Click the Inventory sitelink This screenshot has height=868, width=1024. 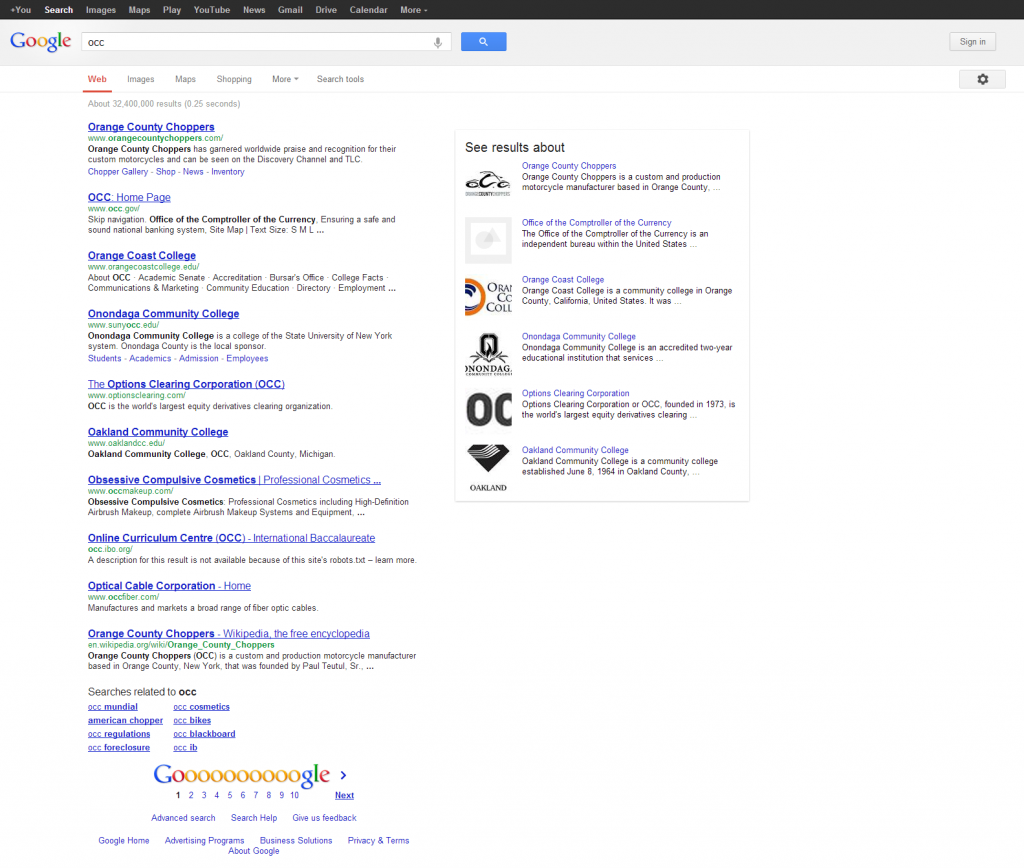pos(228,172)
